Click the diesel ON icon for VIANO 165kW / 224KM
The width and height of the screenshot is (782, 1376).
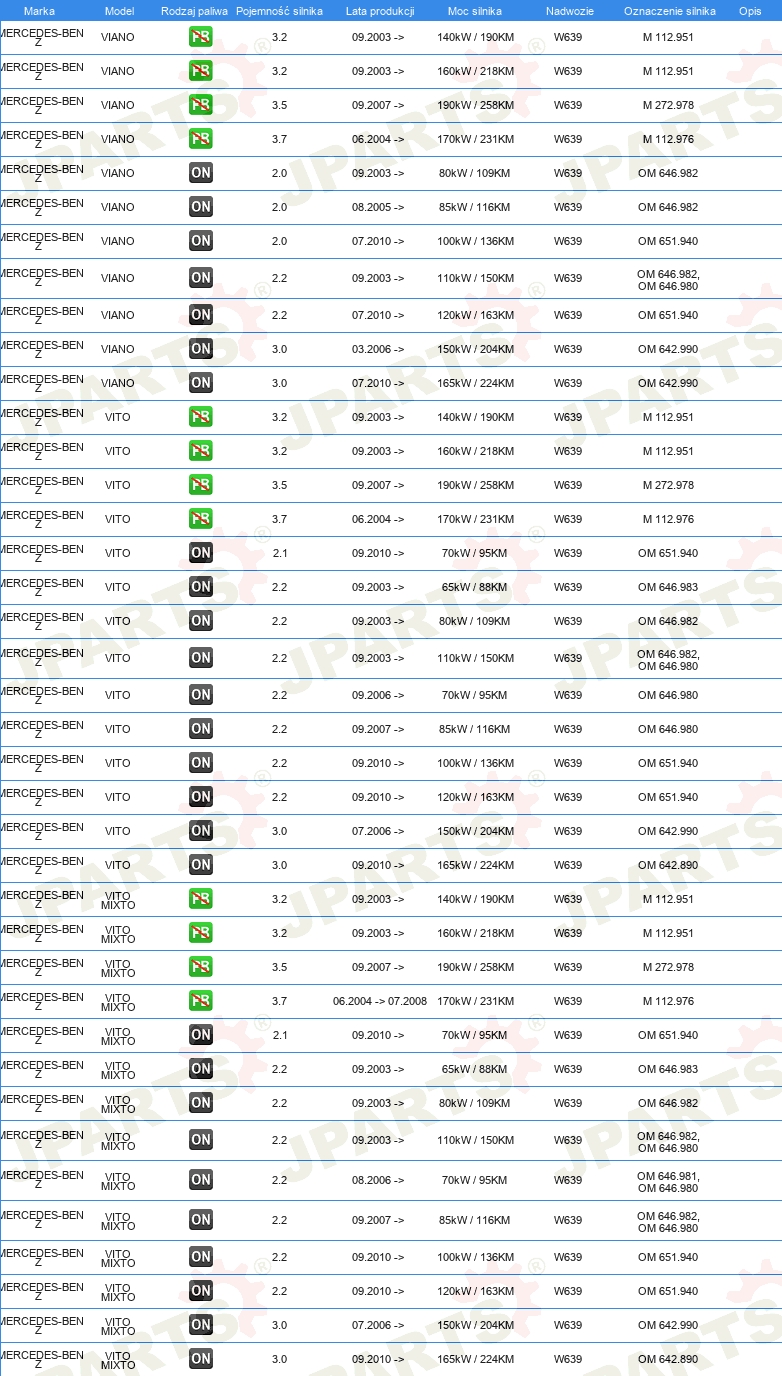click(201, 383)
